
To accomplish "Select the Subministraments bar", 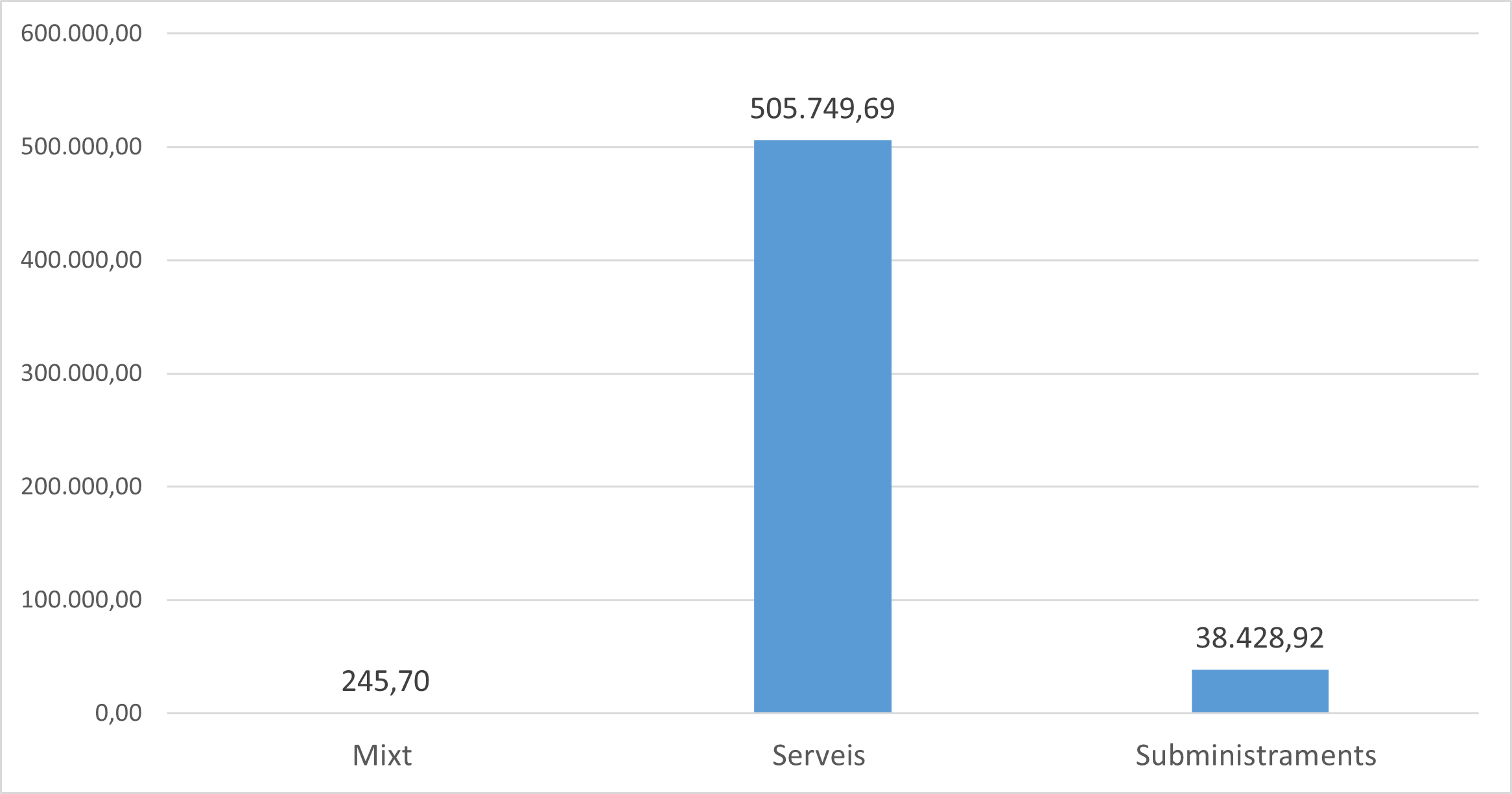I will point(1260,691).
